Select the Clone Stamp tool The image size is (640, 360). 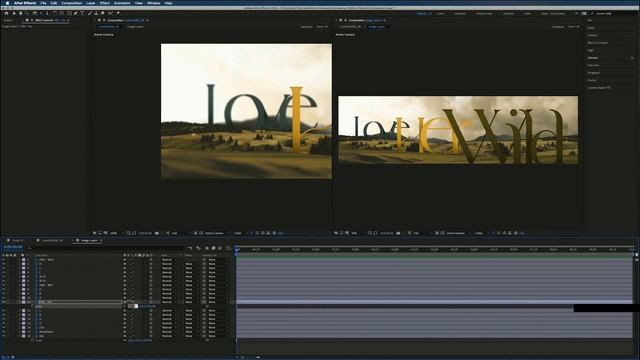click(96, 13)
